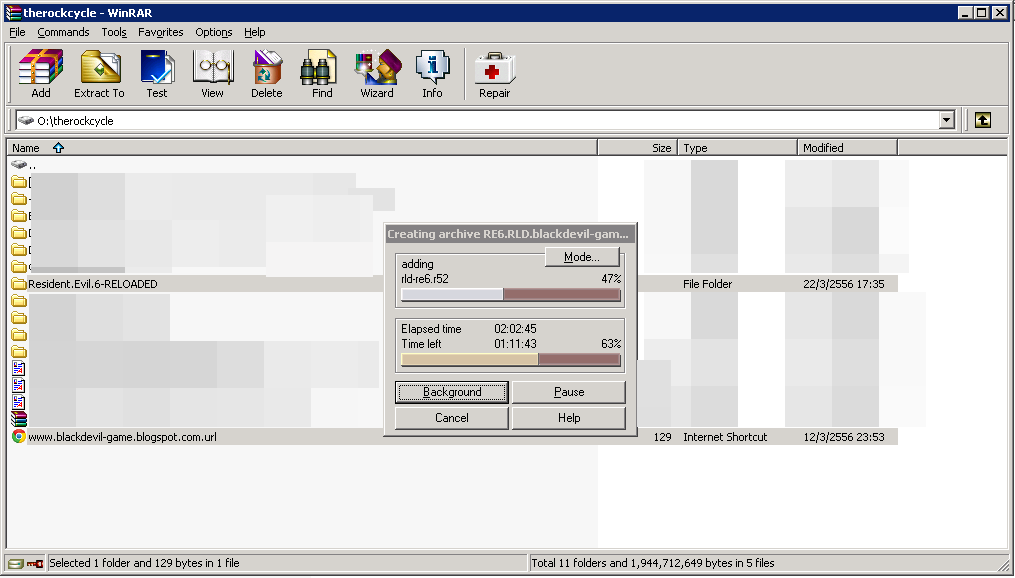This screenshot has height=578, width=1015.
Task: Click the 129 size cell
Action: point(662,437)
